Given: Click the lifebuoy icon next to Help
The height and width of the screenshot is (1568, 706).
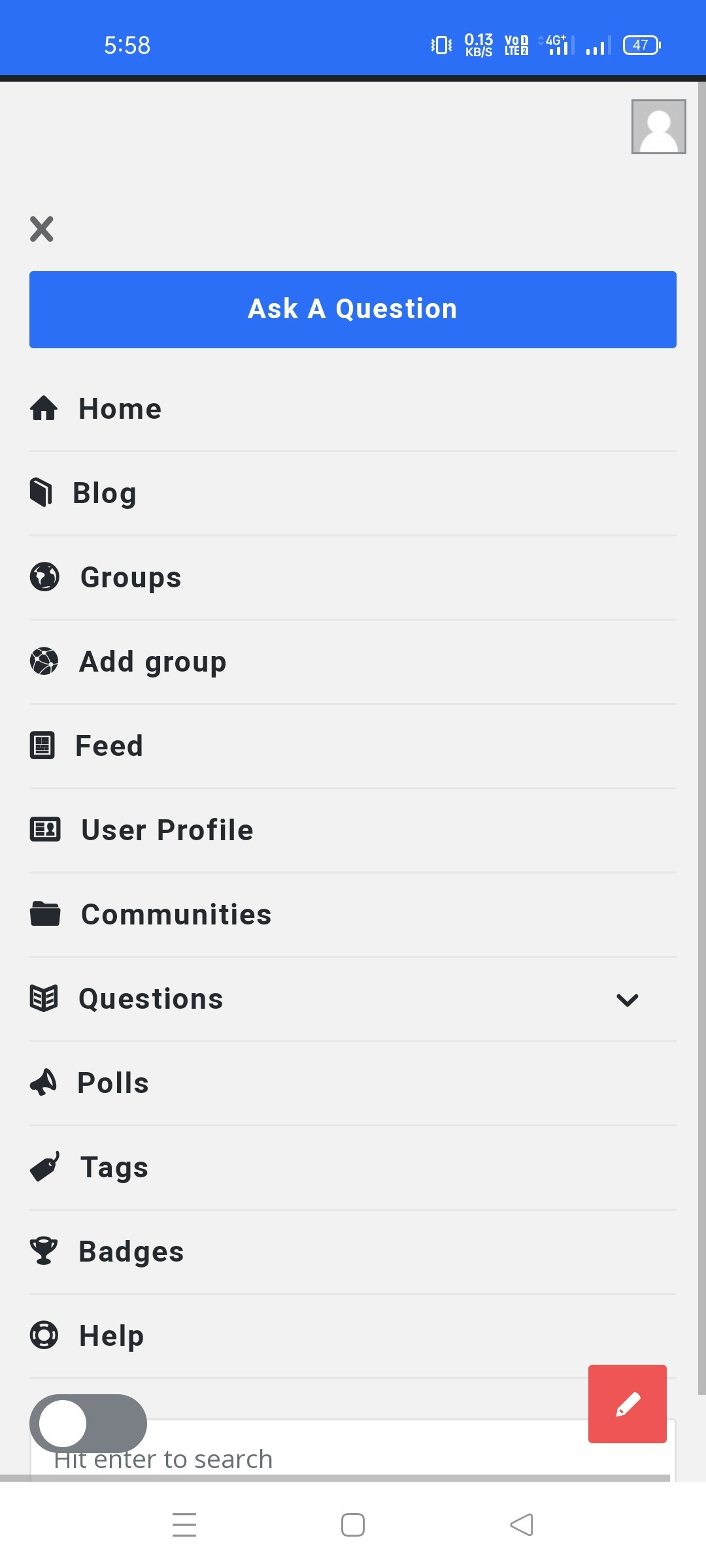Looking at the screenshot, I should click(x=44, y=1335).
